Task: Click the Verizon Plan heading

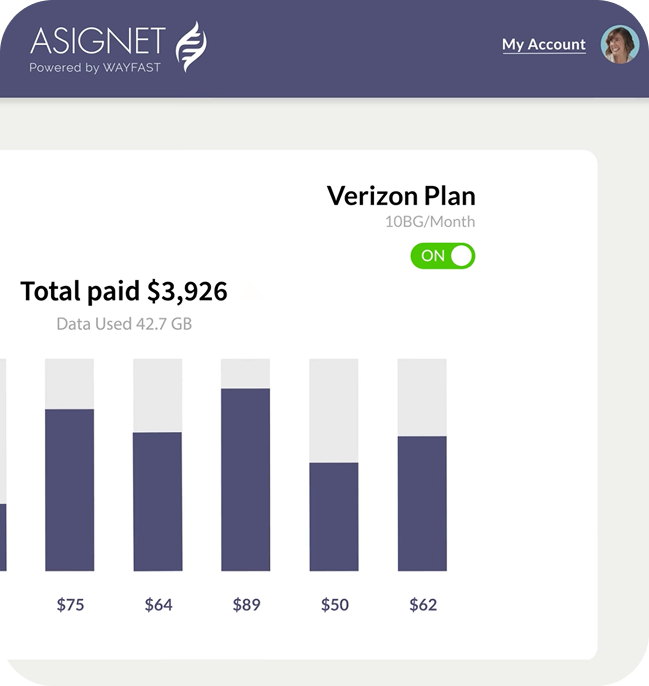Action: [401, 196]
